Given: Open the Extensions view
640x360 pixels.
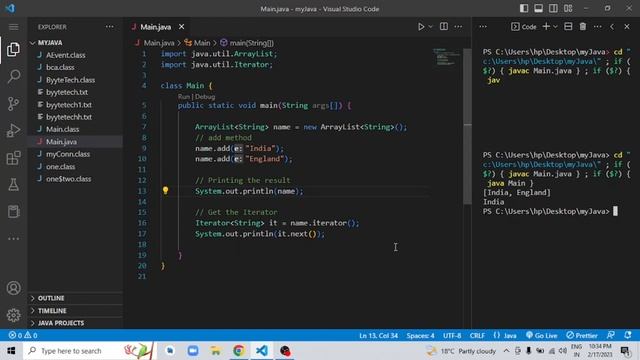Looking at the screenshot, I should pos(13,158).
